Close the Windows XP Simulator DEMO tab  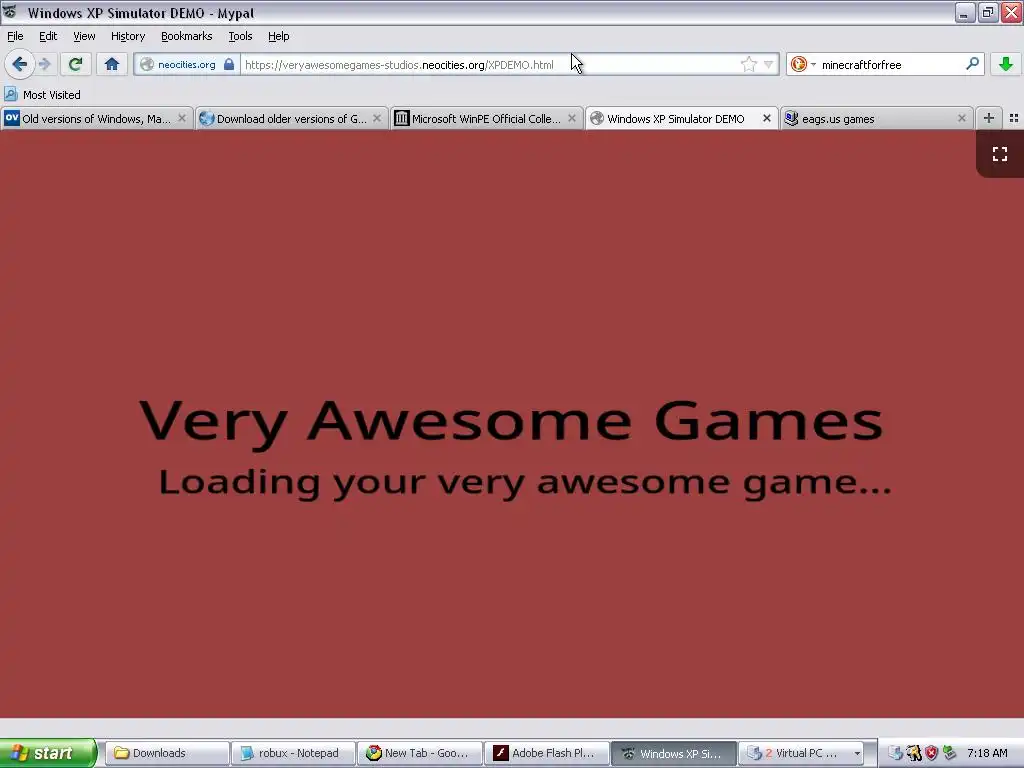click(767, 118)
